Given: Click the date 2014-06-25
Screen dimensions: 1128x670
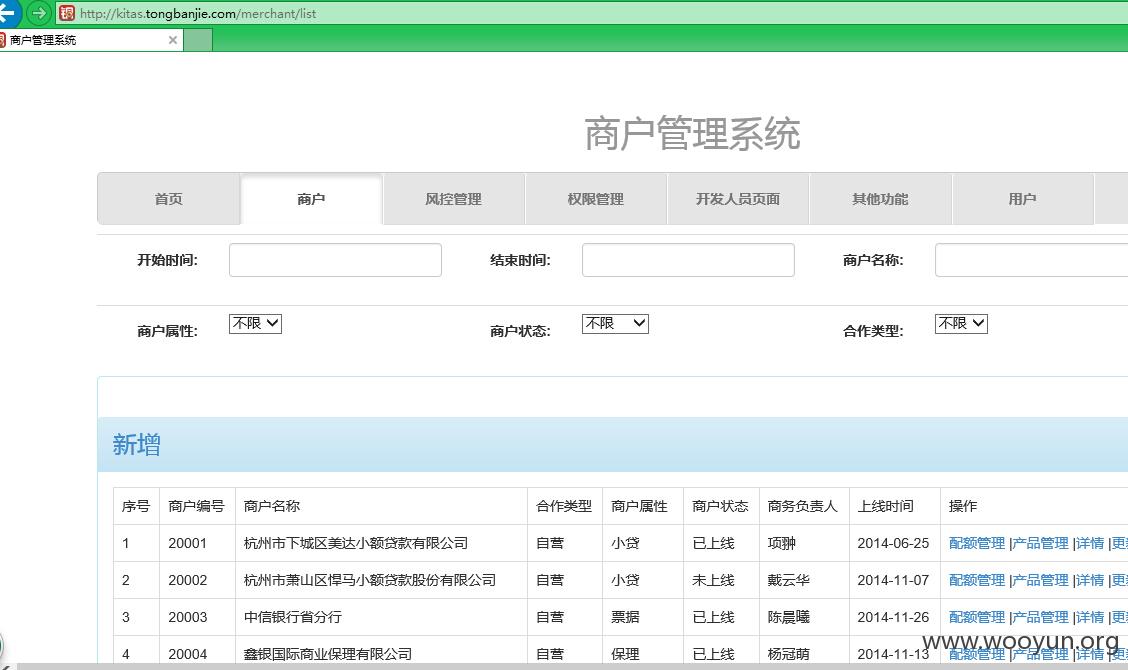Looking at the screenshot, I should [x=893, y=543].
